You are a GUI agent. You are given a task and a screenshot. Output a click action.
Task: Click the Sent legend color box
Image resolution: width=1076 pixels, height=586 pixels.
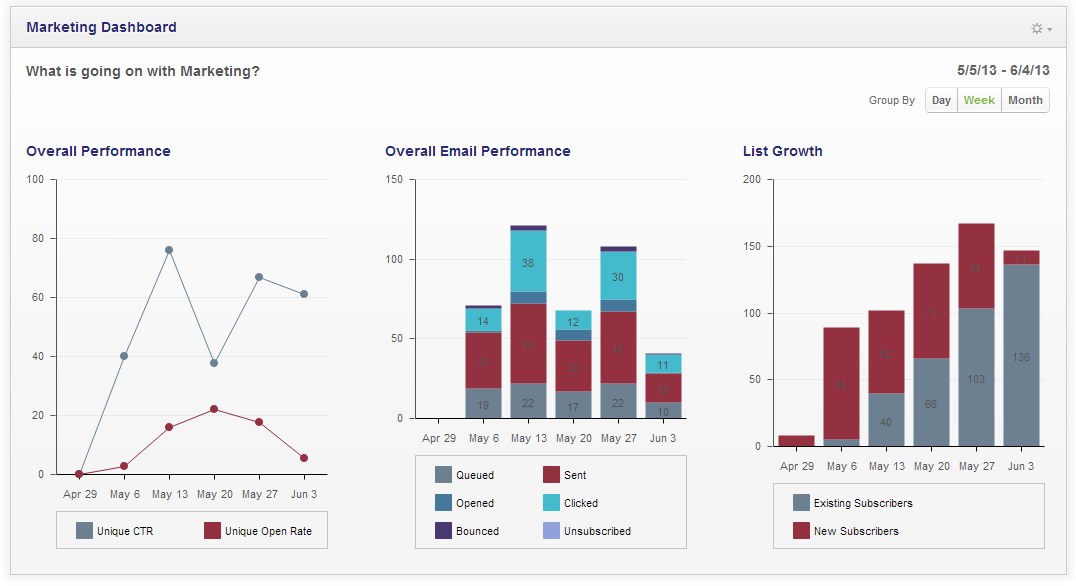tap(551, 474)
